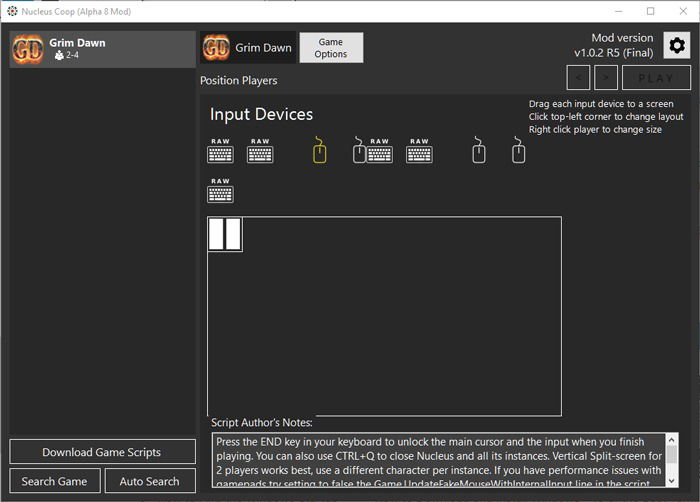Click the script notes scrollbar thumb

tap(671, 455)
